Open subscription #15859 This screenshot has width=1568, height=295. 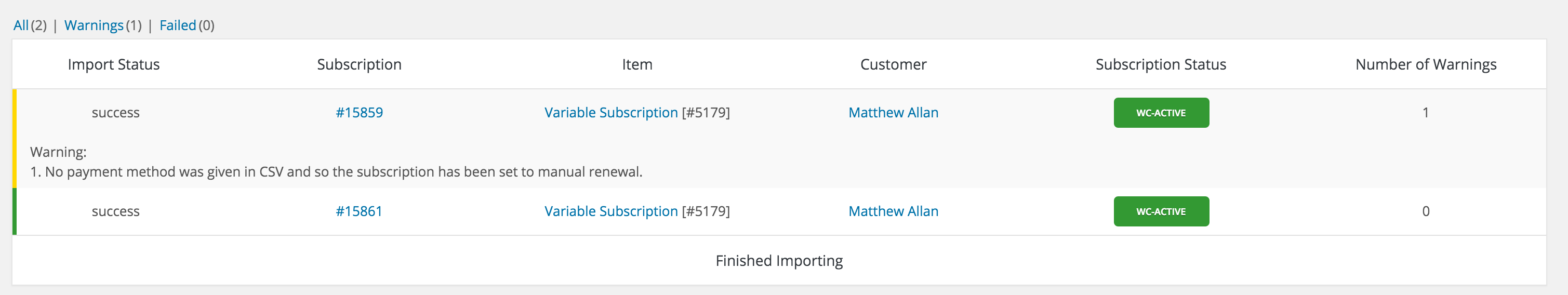359,113
